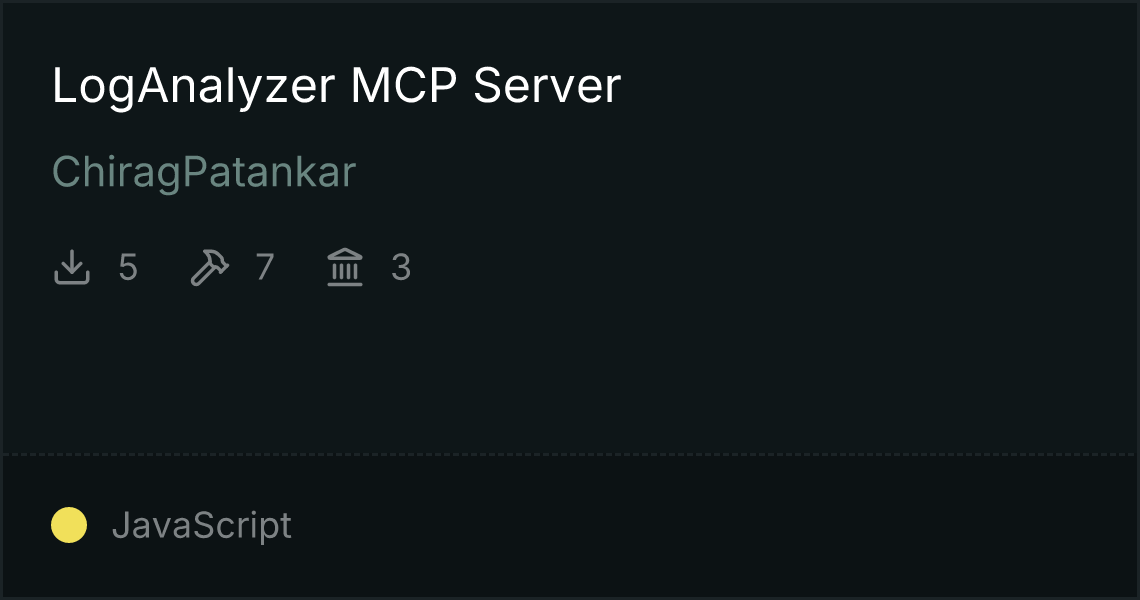Select the hammer tools icon
This screenshot has width=1140, height=600.
209,267
